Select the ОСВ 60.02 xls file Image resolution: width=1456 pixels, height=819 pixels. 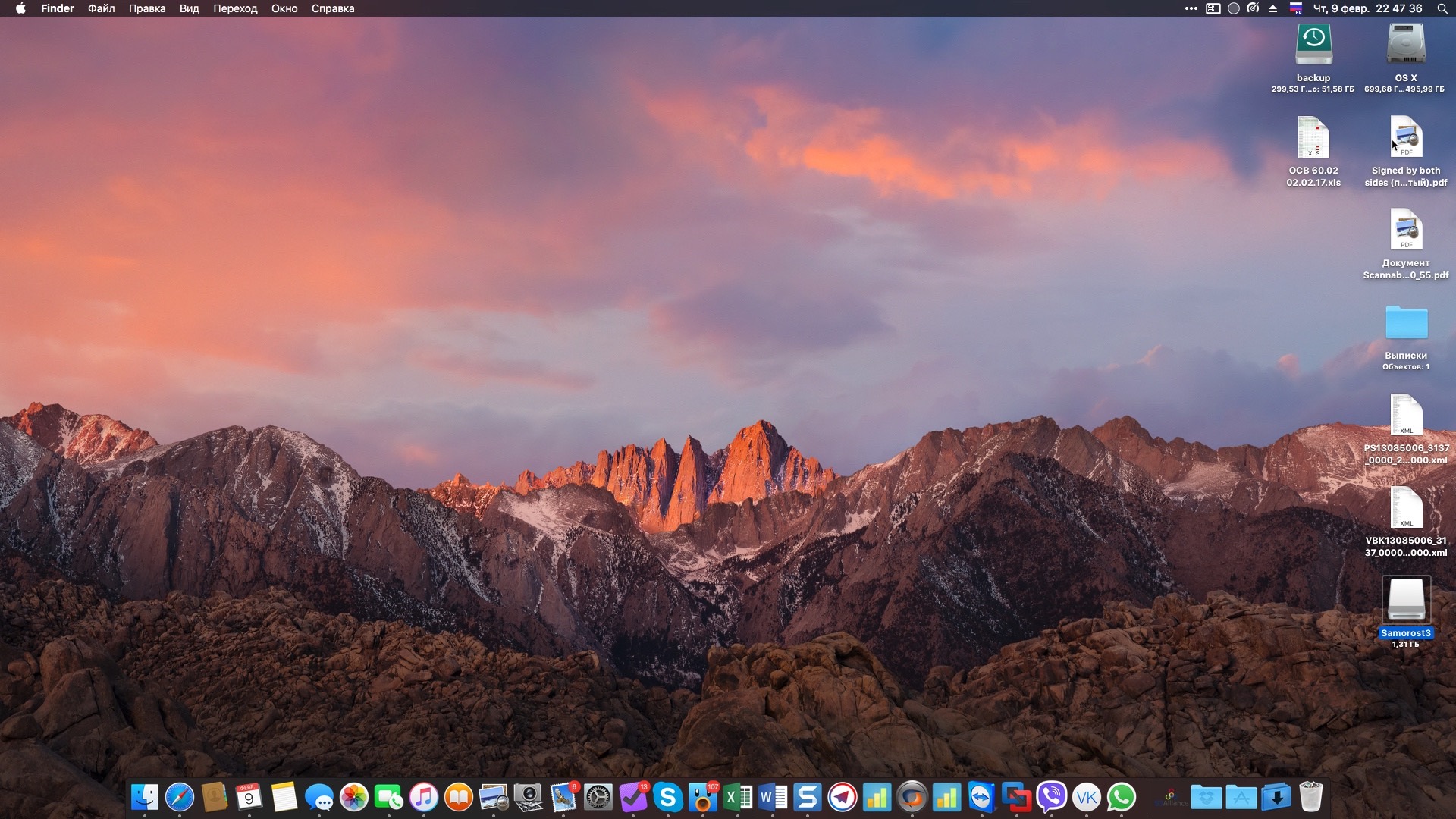[1313, 138]
